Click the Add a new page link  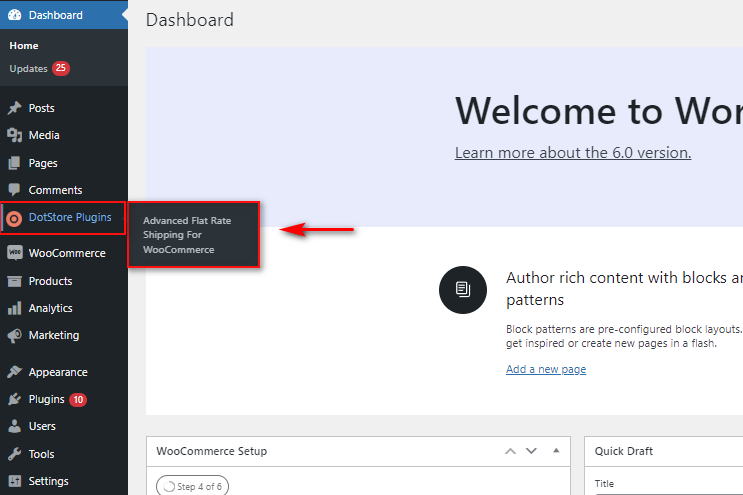click(x=546, y=369)
